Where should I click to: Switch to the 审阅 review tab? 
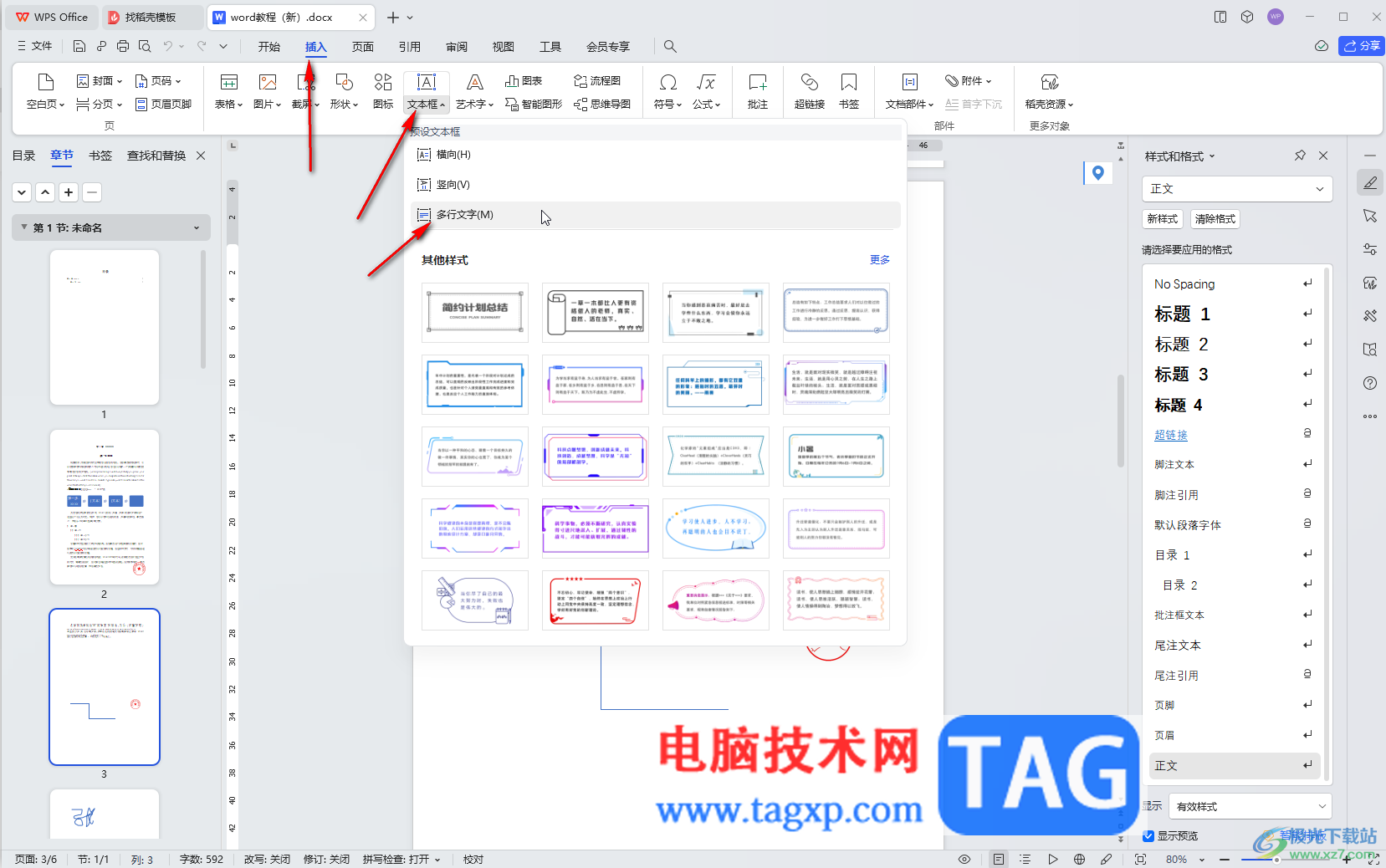(x=457, y=47)
